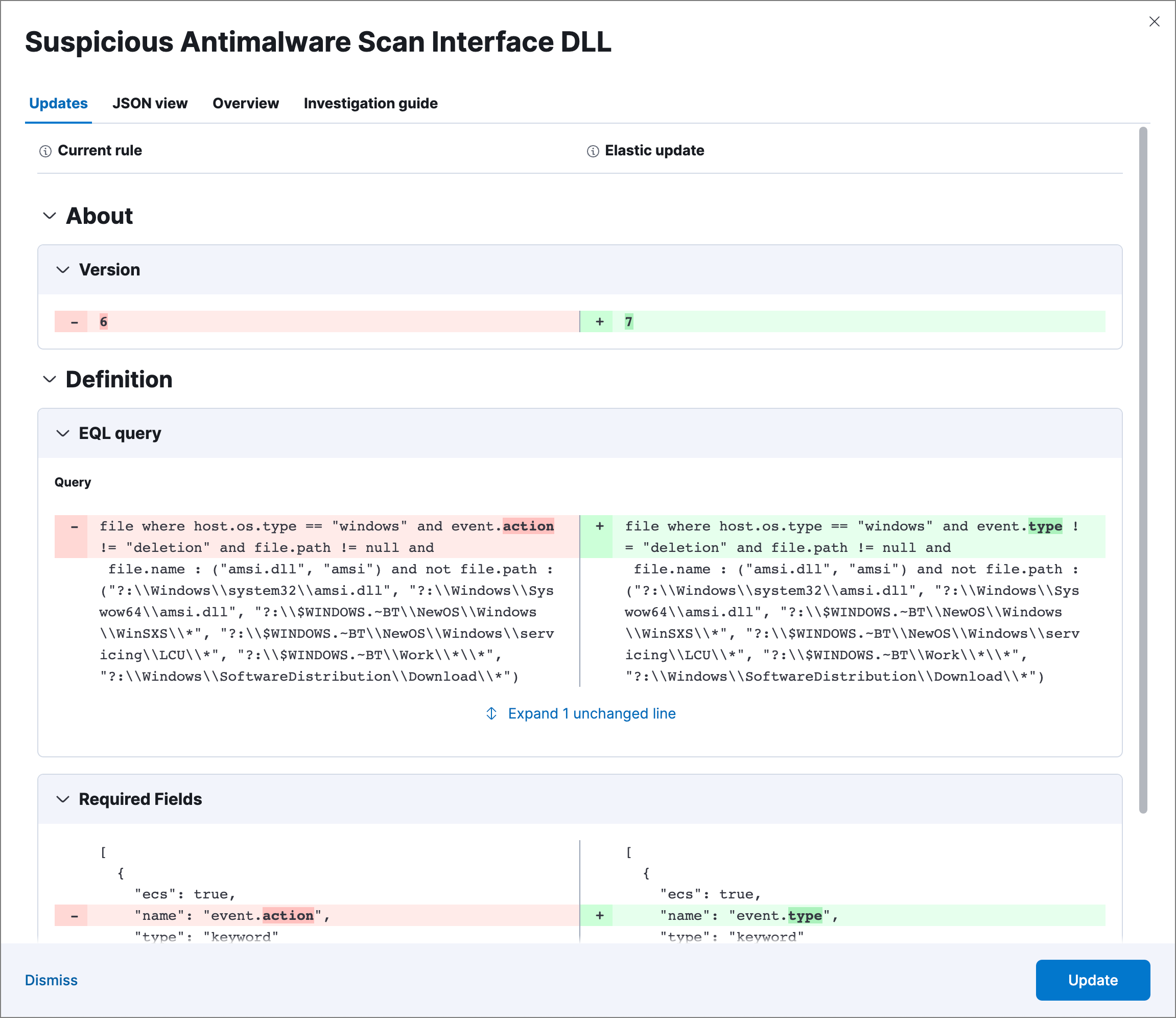Image resolution: width=1176 pixels, height=1018 pixels.
Task: Click the plus icon on version 7
Action: [597, 321]
